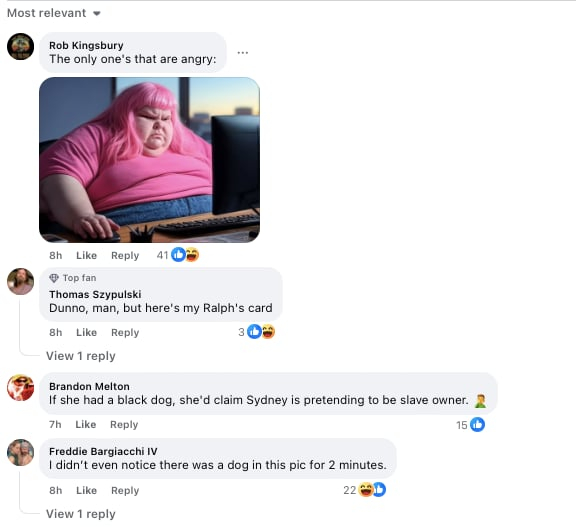This screenshot has width=576, height=527.
Task: Open the pink-haired image attachment
Action: pos(150,160)
